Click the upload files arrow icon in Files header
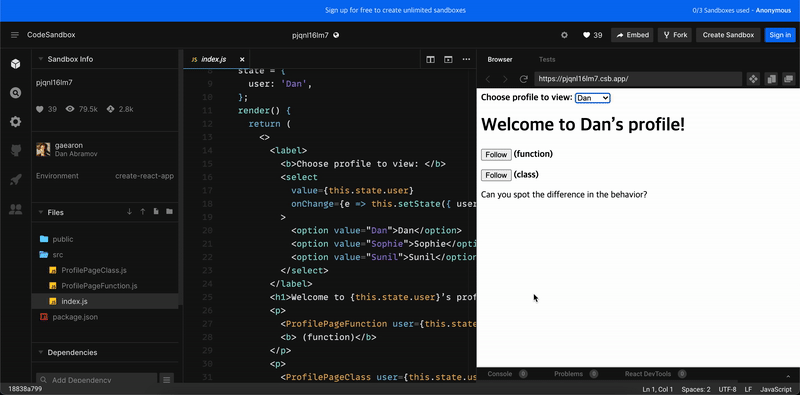Image resolution: width=800 pixels, height=395 pixels. point(143,212)
